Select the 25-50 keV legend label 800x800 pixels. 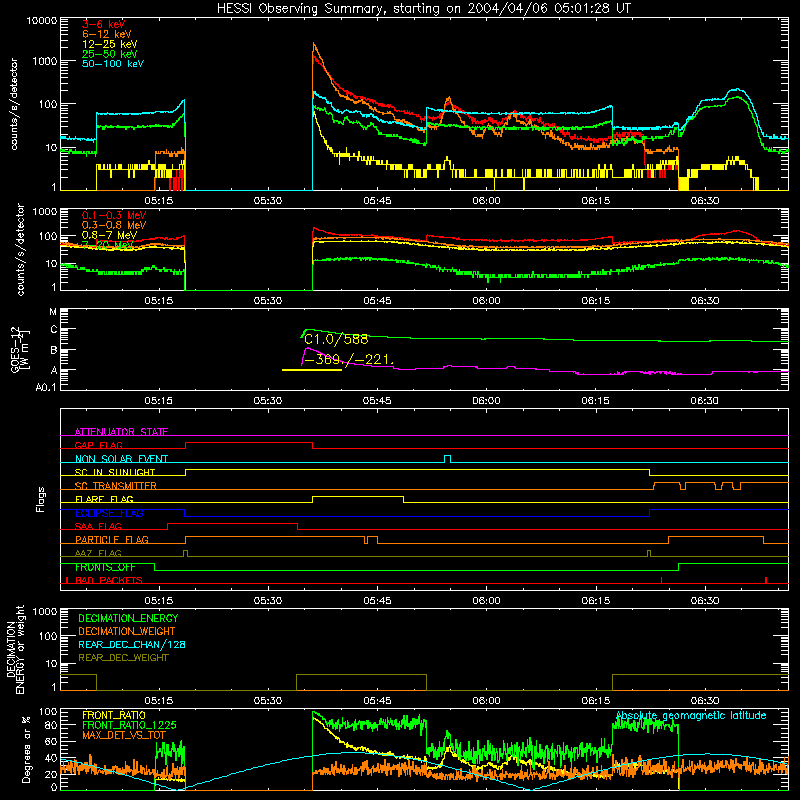point(109,54)
